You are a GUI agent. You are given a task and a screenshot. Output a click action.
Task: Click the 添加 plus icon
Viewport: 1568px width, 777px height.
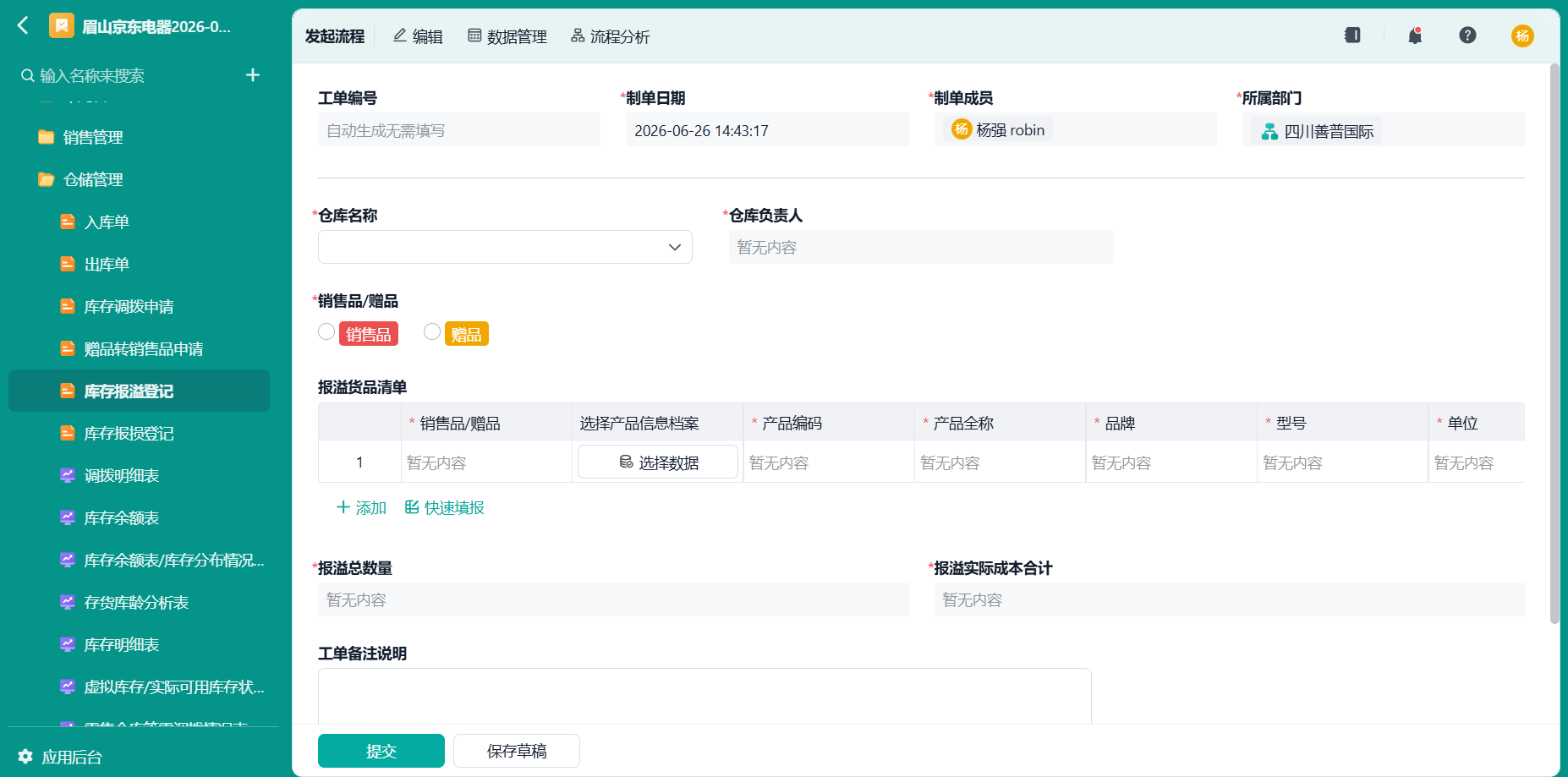pos(343,506)
